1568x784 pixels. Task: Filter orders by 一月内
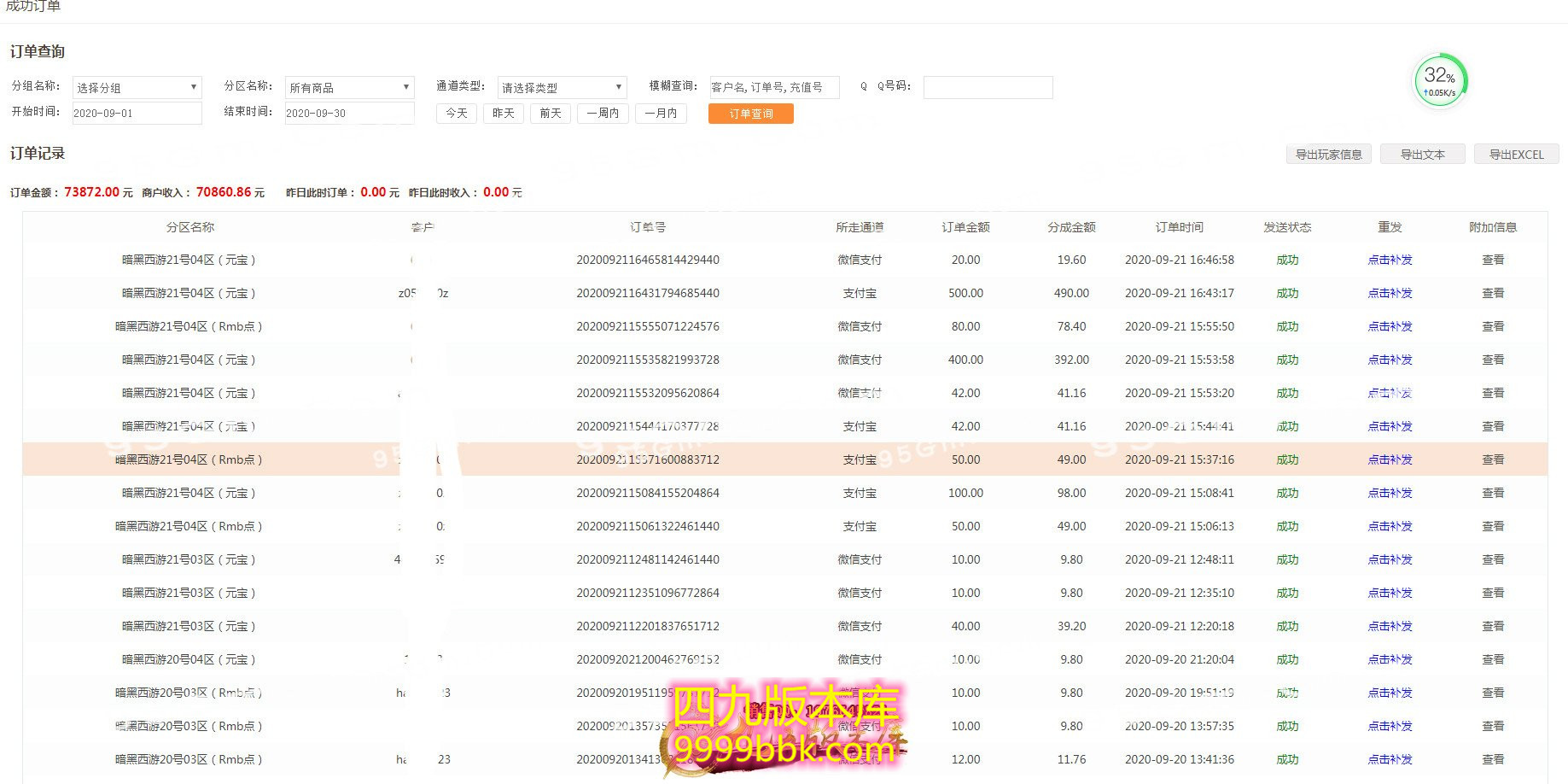pos(661,113)
